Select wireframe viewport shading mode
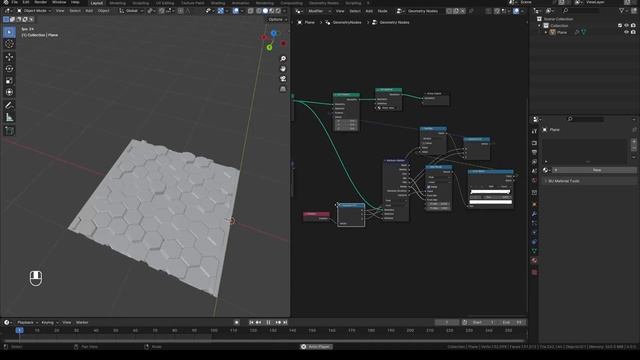Viewport: 640px width, 360px height. point(259,11)
